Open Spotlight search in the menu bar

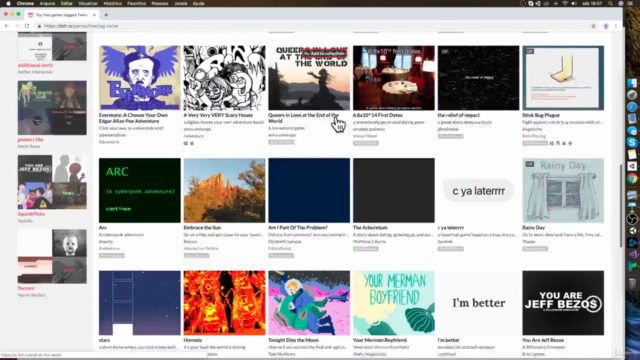(611, 3)
